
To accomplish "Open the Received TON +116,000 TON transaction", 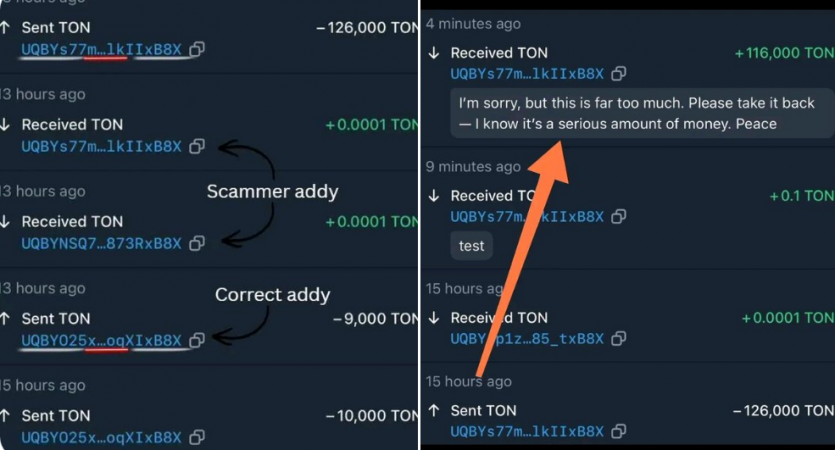I will tap(628, 77).
